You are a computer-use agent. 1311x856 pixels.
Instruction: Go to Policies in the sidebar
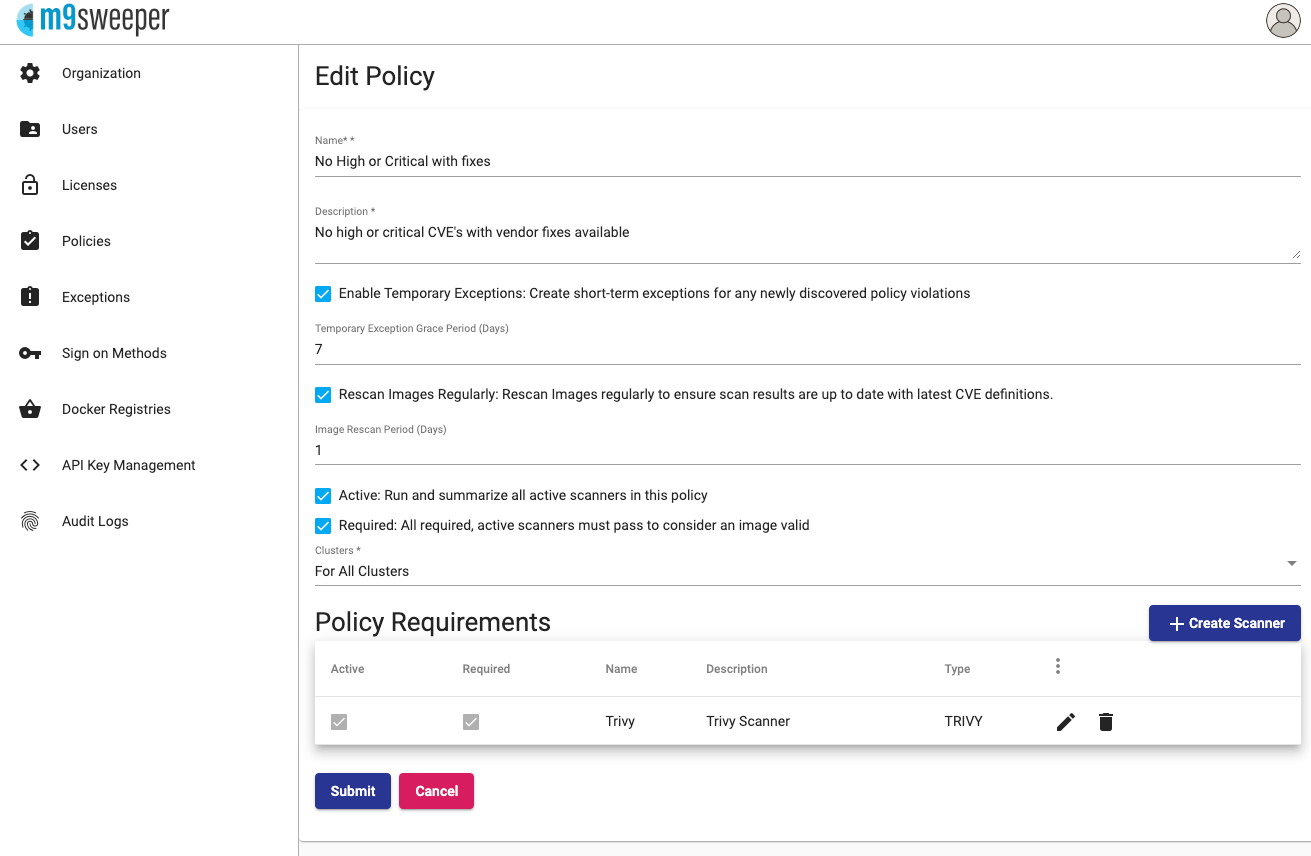click(86, 241)
